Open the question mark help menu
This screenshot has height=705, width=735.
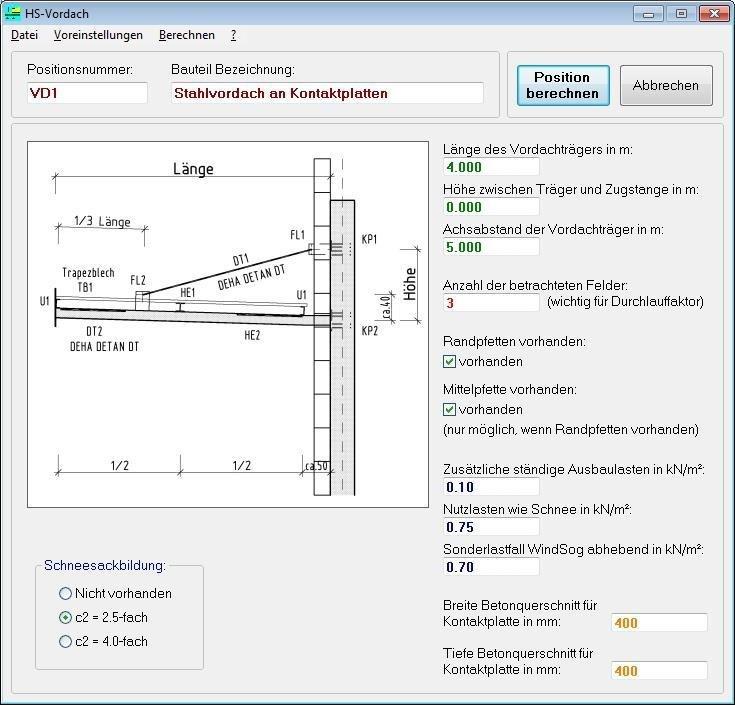(233, 35)
